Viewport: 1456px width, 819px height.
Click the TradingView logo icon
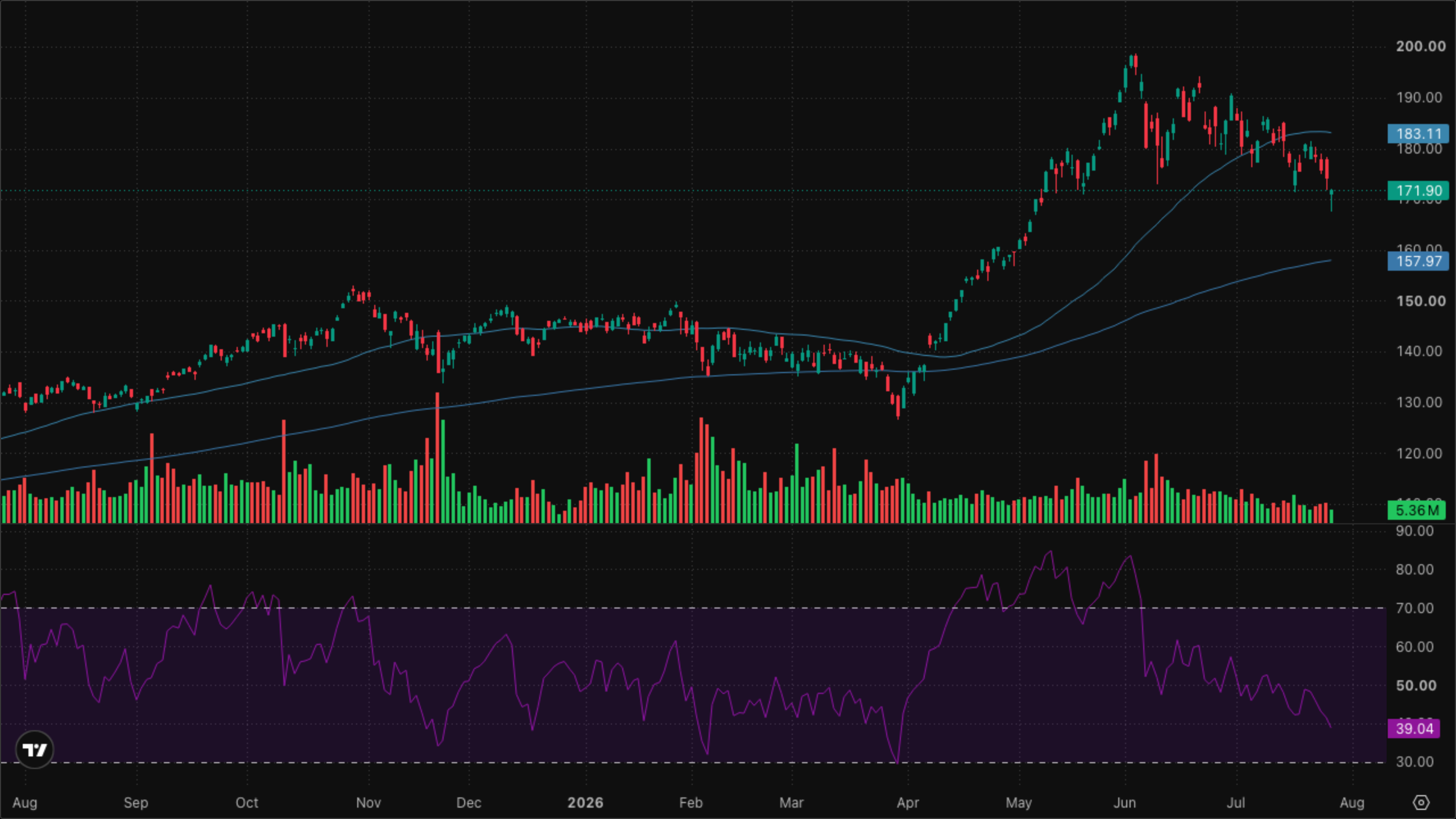(x=35, y=750)
